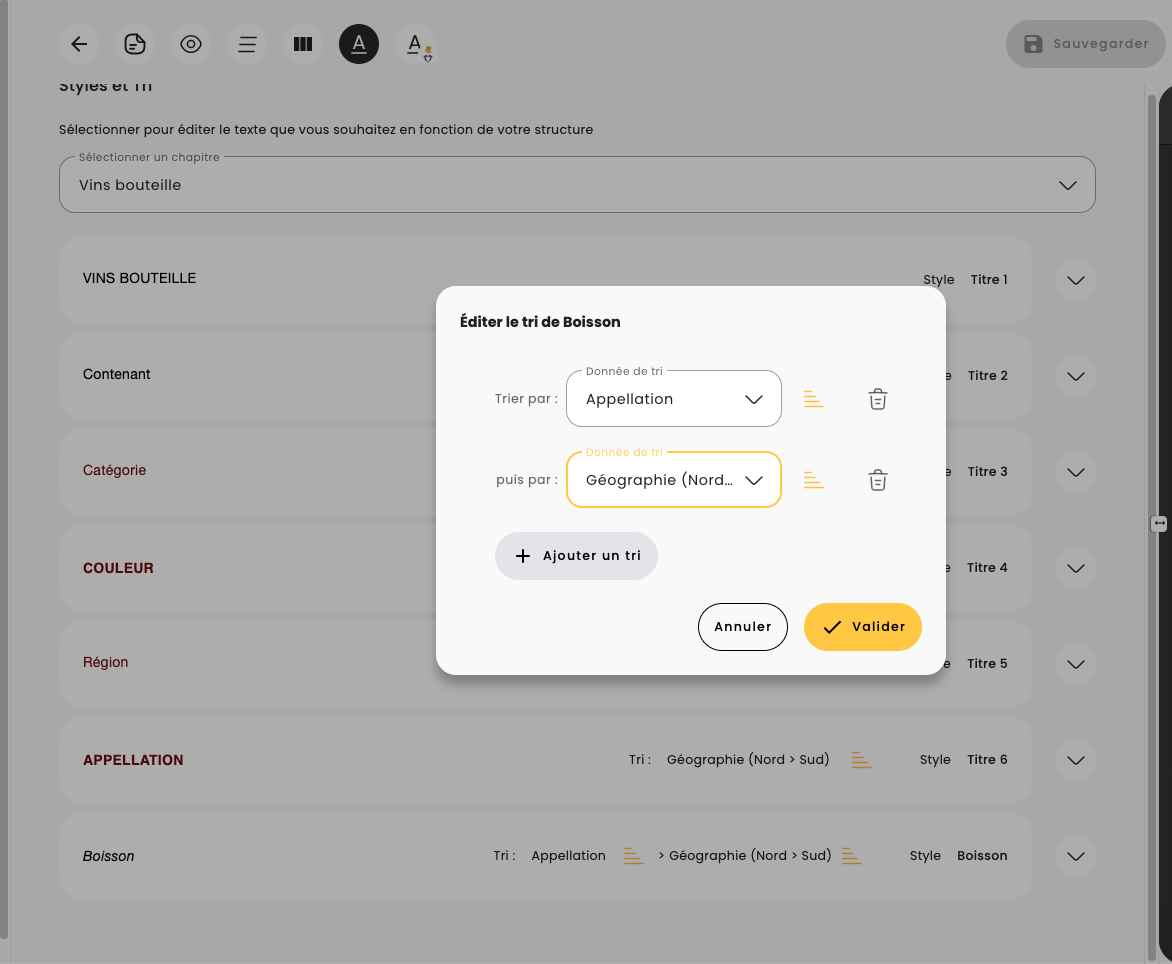Click the text color paint icon
Viewport: 1172px width, 964px height.
click(x=415, y=45)
